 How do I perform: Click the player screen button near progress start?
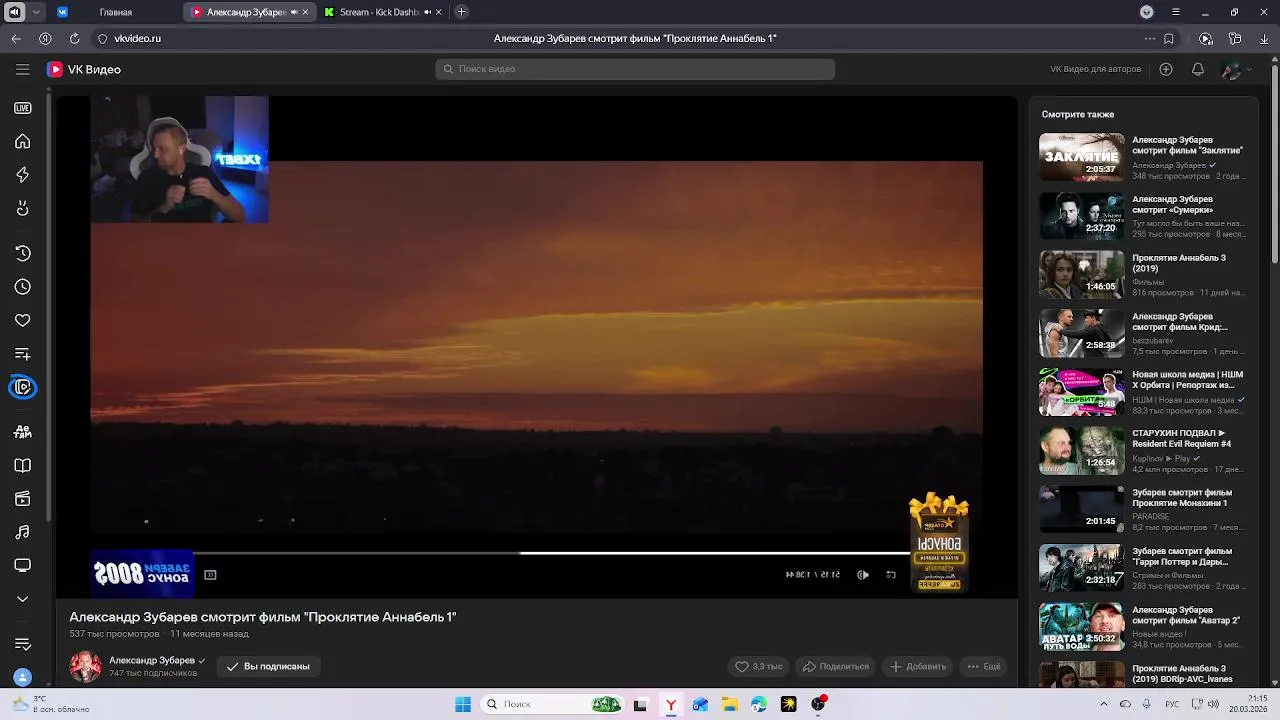pyautogui.click(x=210, y=575)
